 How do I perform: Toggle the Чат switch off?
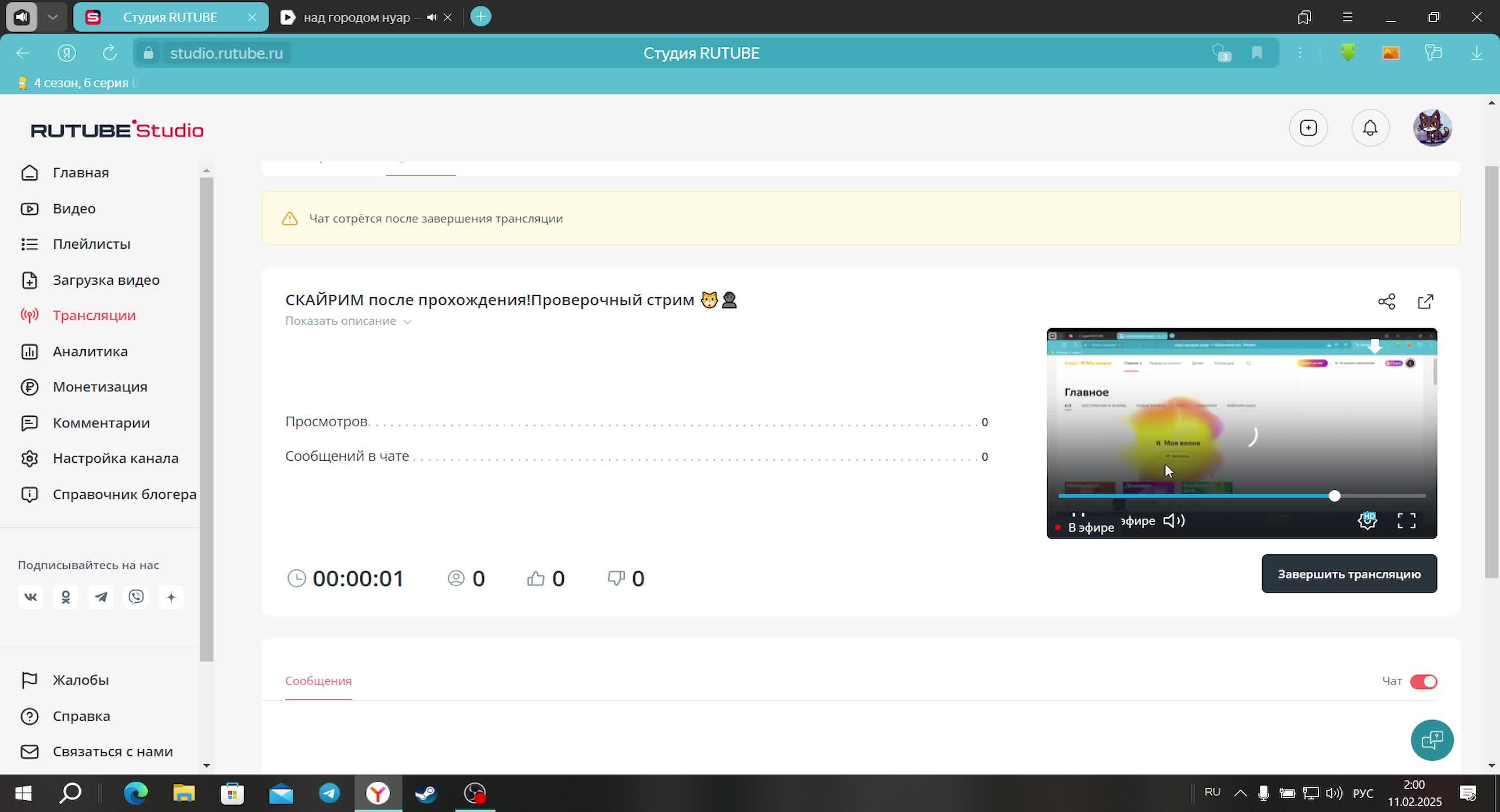[x=1423, y=682]
